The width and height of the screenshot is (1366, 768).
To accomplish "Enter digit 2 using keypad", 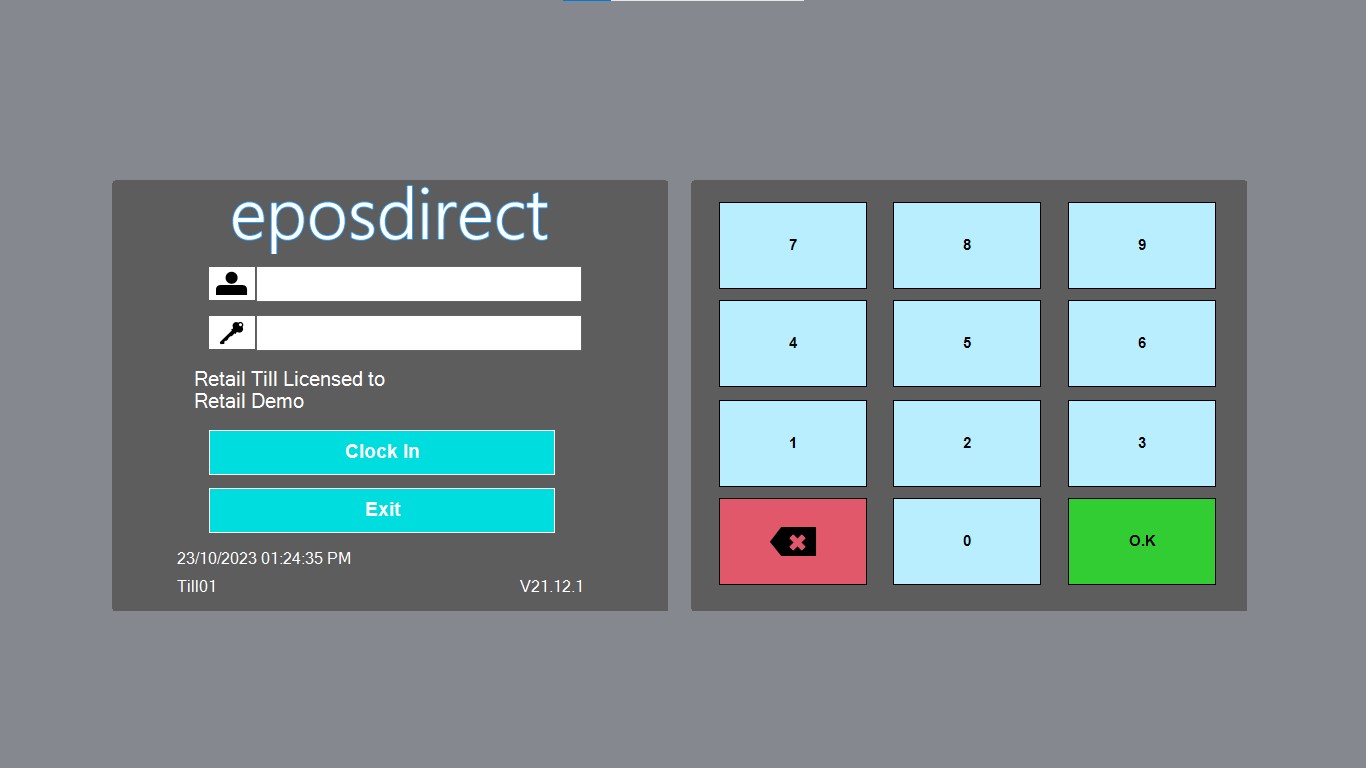I will pos(967,443).
